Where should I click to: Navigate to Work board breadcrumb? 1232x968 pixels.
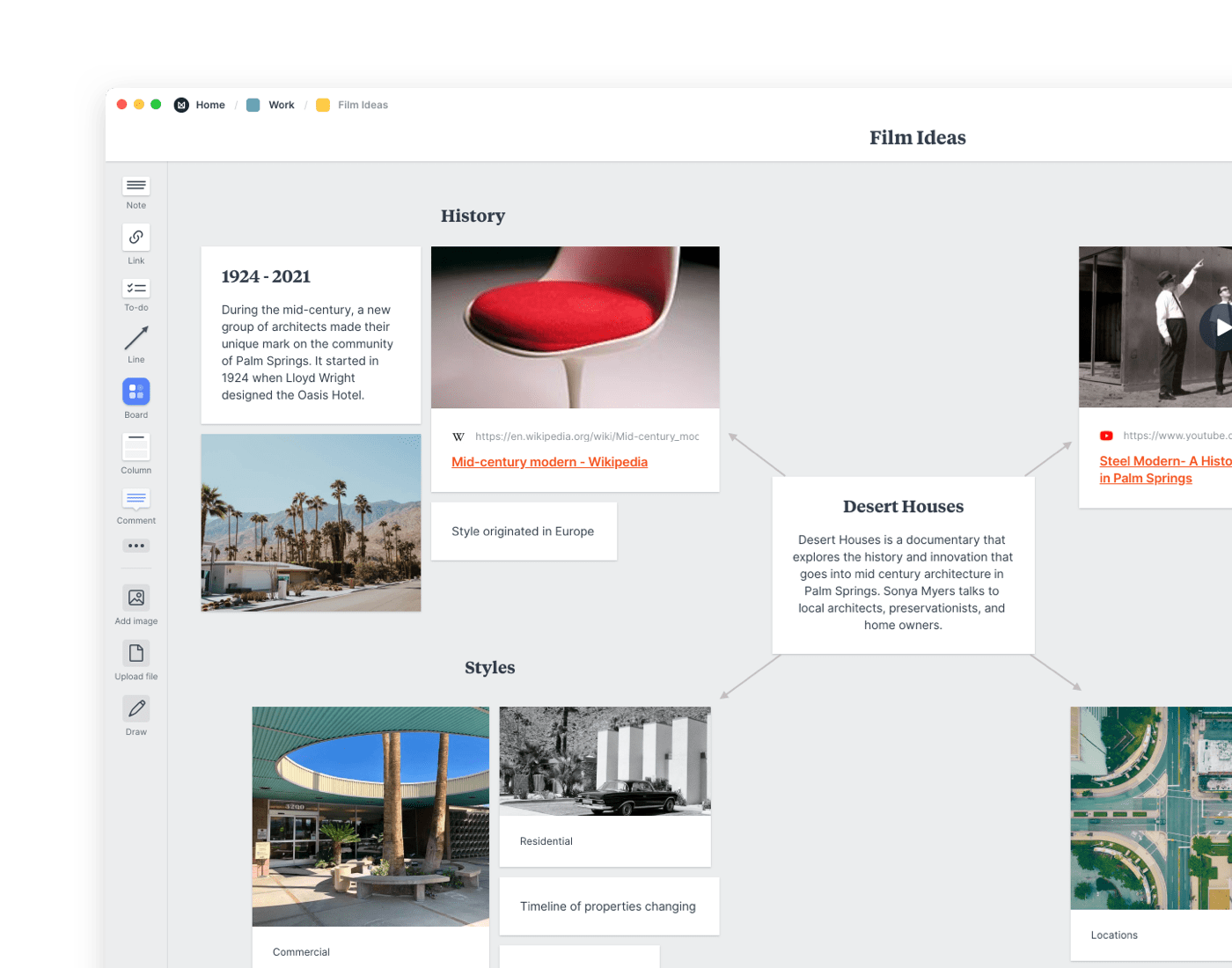coord(281,105)
